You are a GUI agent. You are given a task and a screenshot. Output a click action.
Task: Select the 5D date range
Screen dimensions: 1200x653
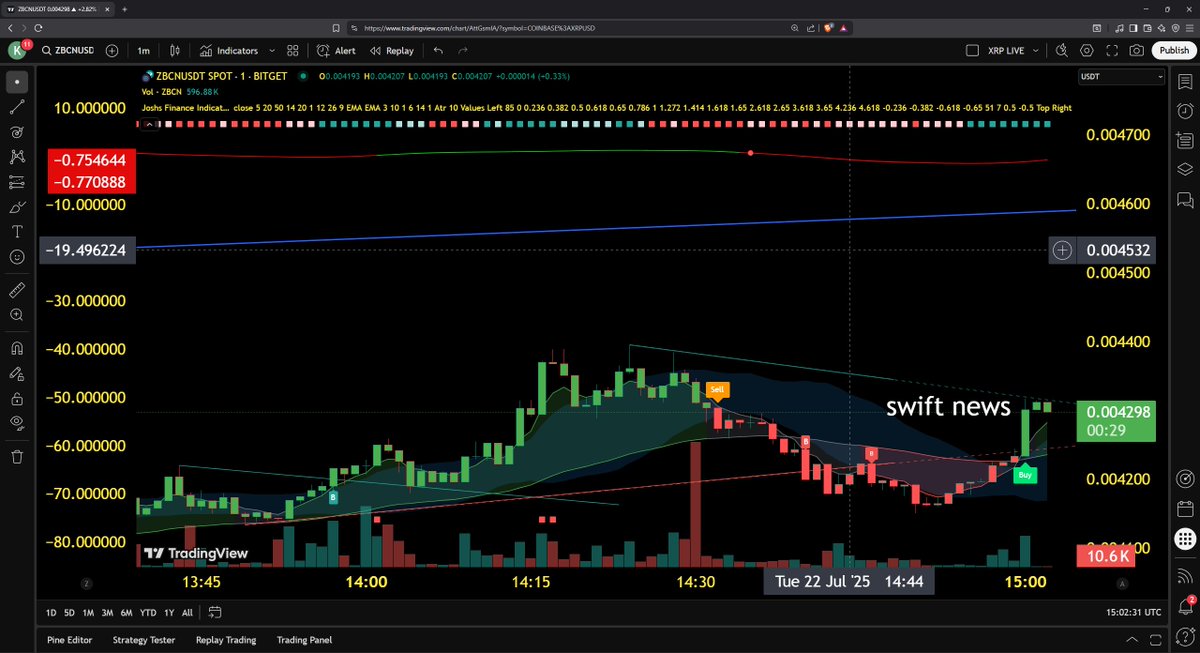[x=70, y=612]
